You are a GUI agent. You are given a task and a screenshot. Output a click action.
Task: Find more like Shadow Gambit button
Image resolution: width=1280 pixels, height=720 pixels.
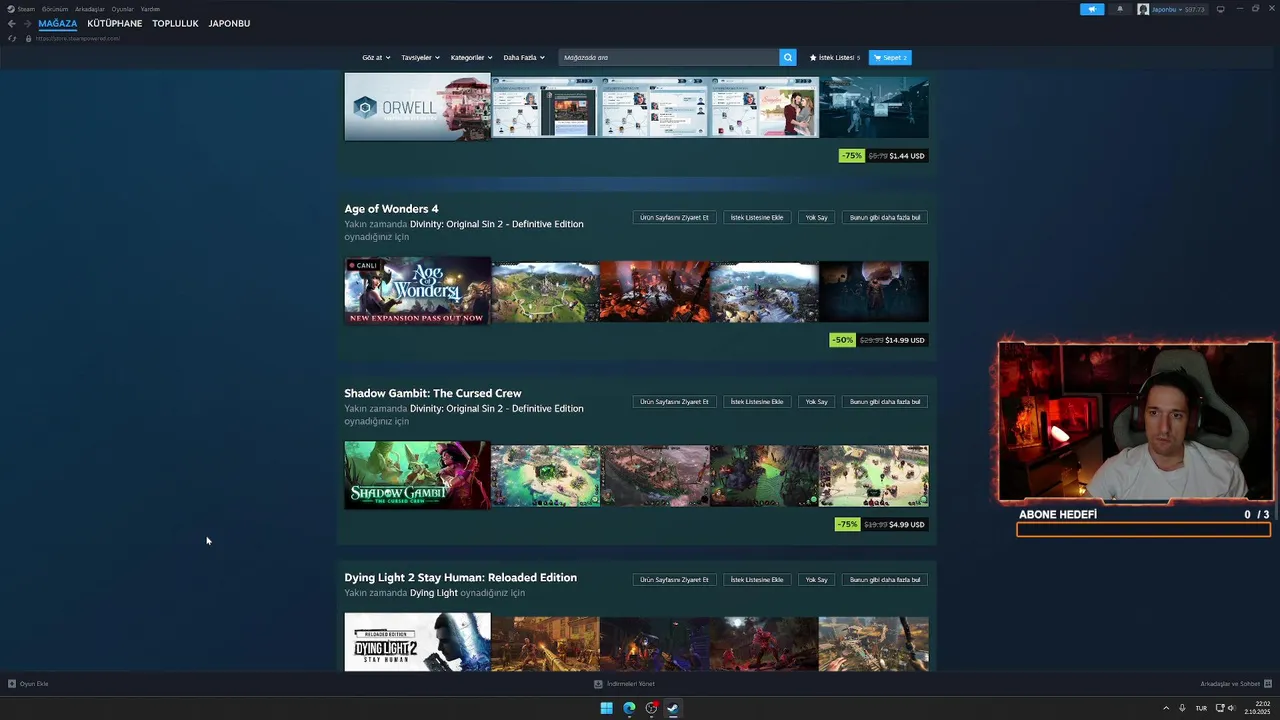(x=885, y=402)
